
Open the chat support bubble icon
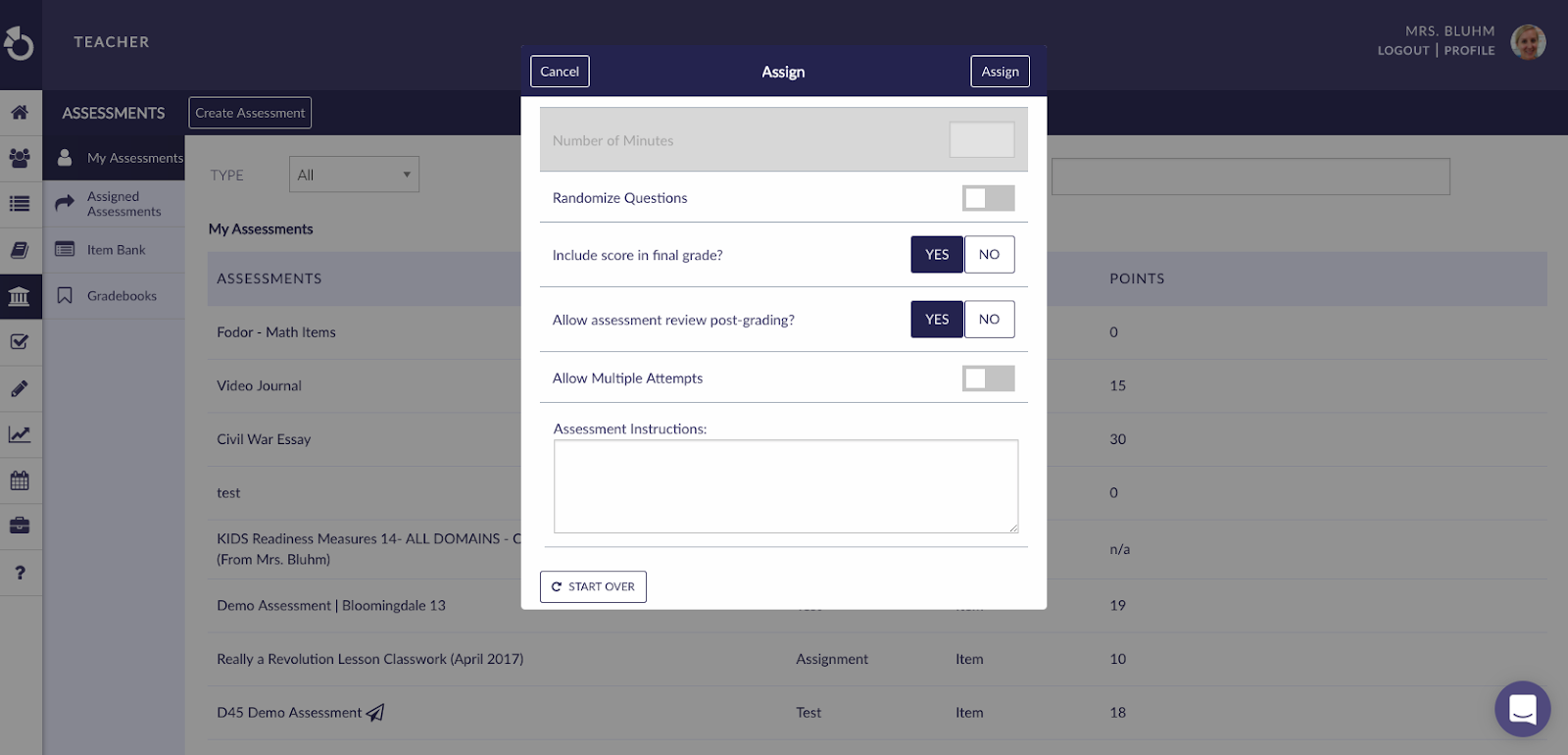1522,708
